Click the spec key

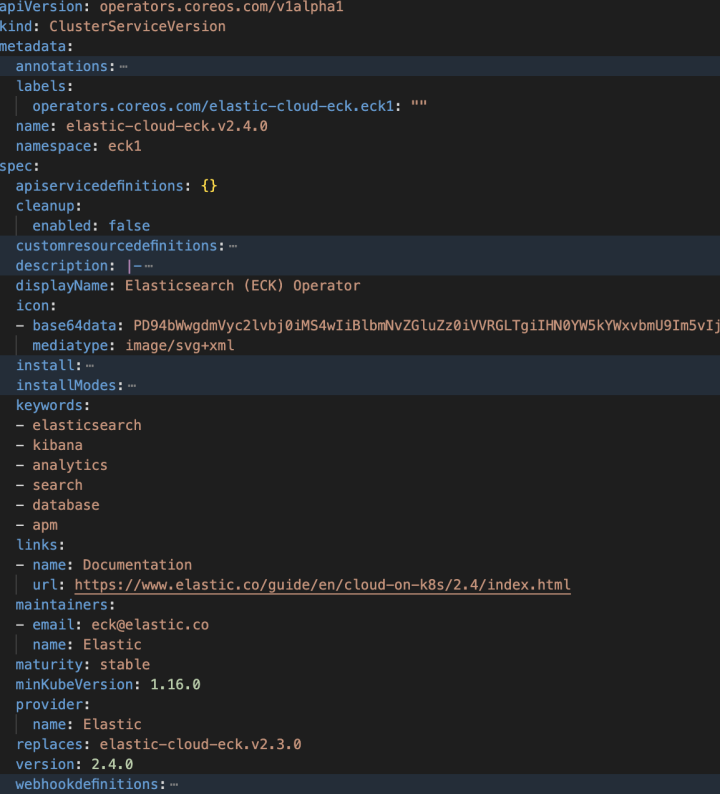point(16,166)
